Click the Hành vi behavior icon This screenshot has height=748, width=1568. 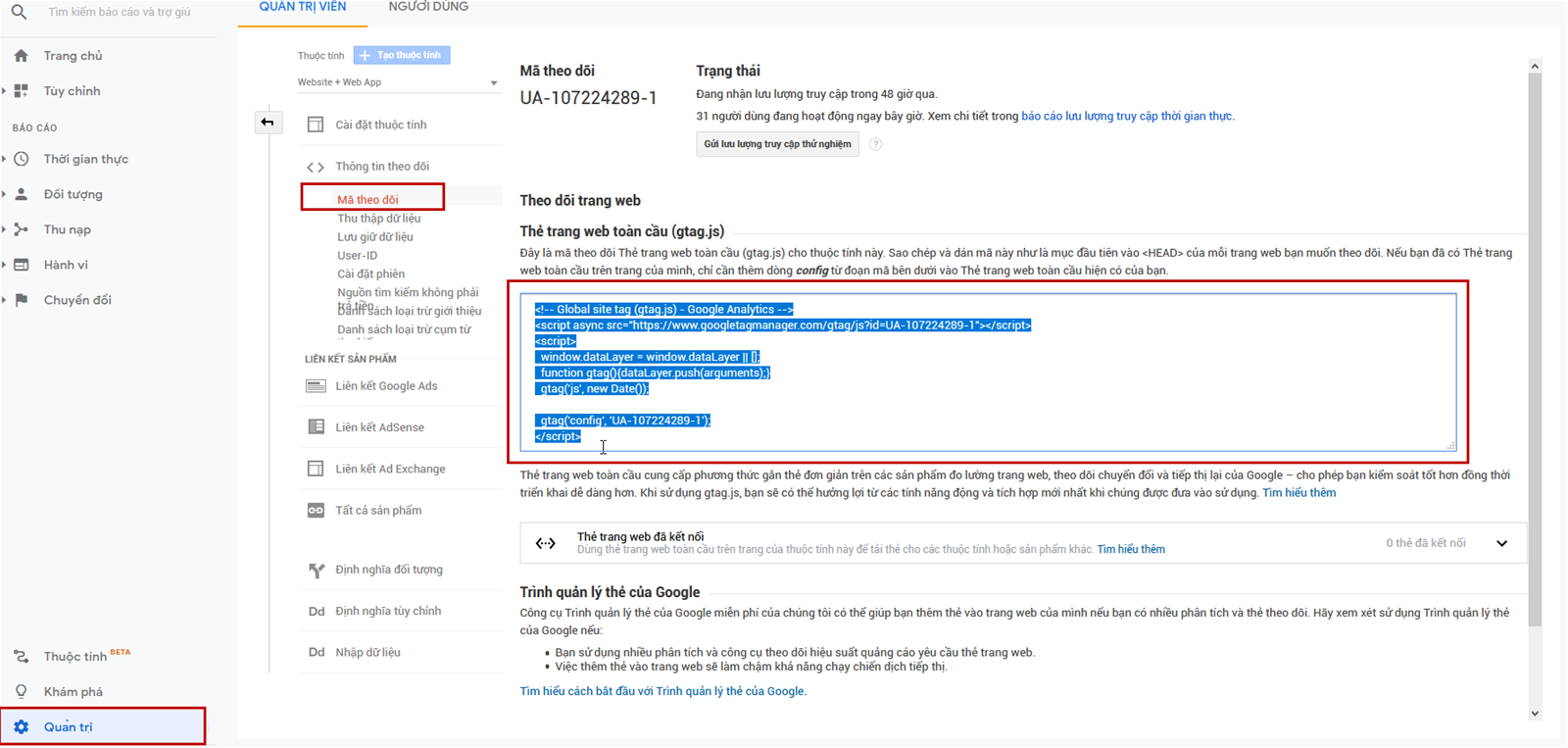tap(22, 265)
